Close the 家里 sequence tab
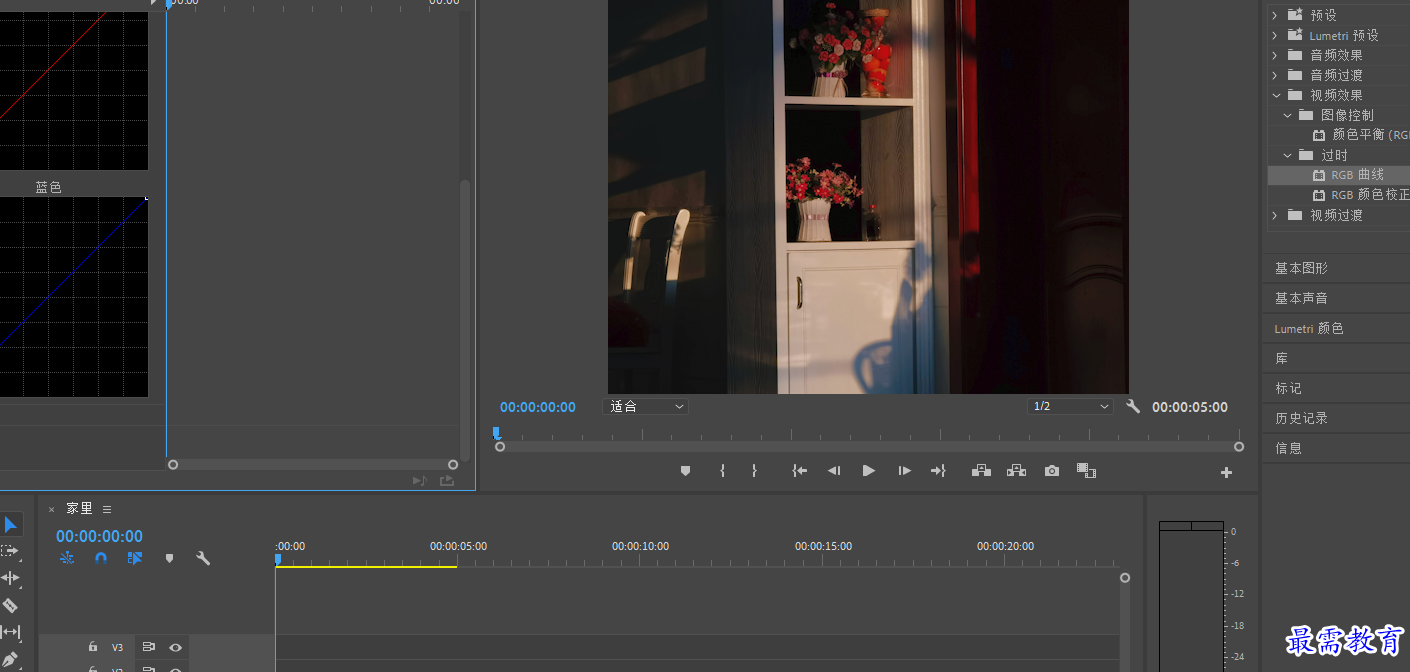Viewport: 1410px width, 672px height. click(x=52, y=509)
